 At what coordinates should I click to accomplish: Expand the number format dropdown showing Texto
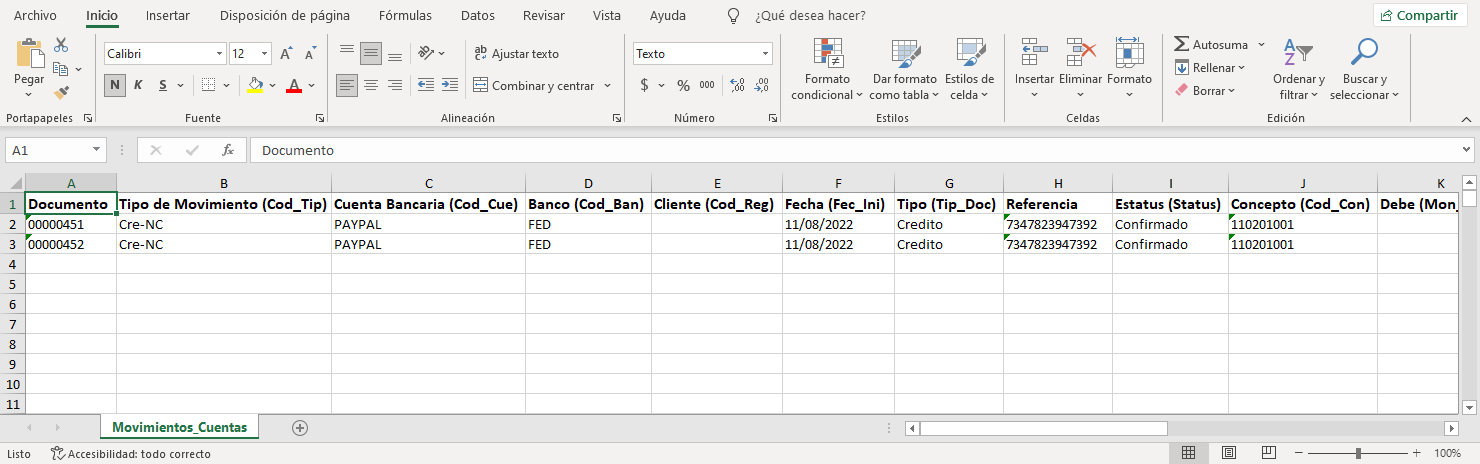pos(766,54)
